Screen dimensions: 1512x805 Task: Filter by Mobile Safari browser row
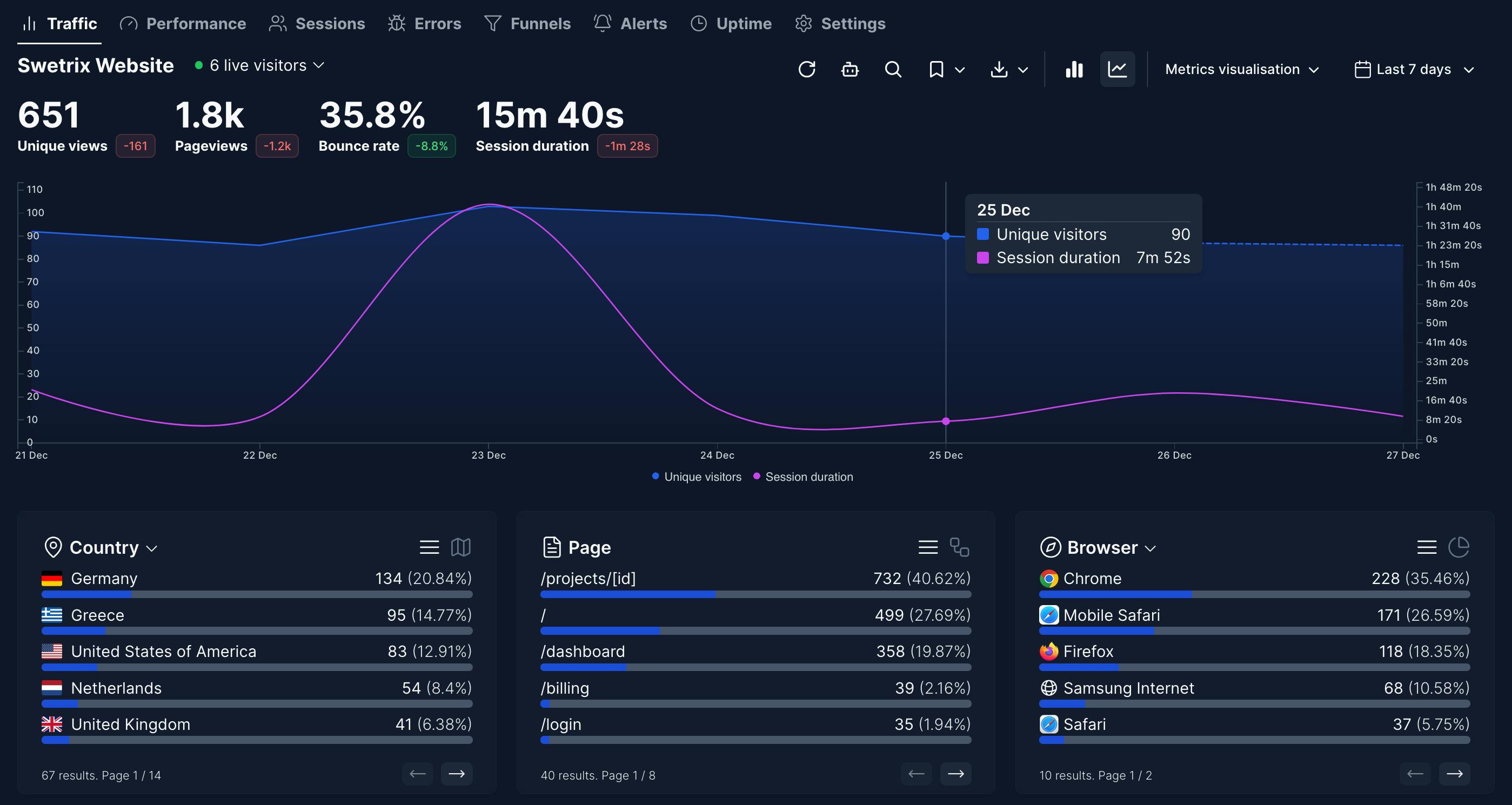click(x=1255, y=620)
